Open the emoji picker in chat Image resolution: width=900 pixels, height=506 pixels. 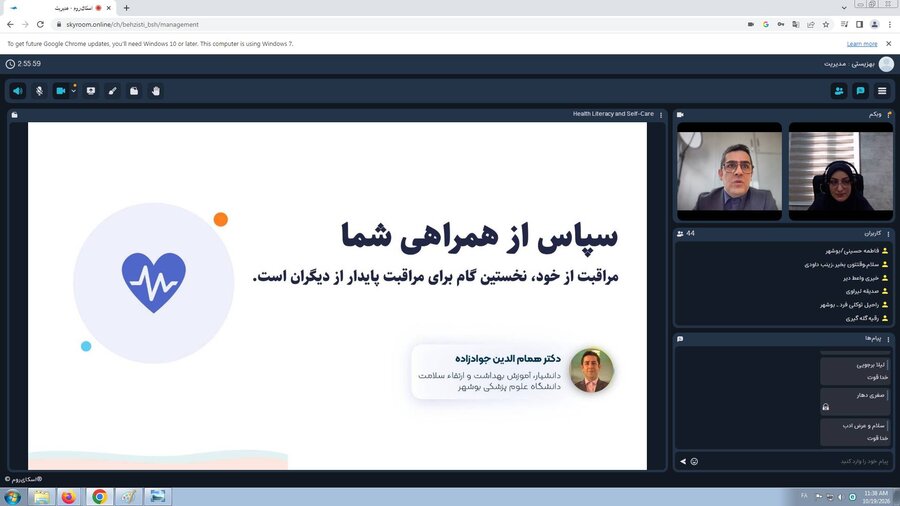(x=694, y=461)
